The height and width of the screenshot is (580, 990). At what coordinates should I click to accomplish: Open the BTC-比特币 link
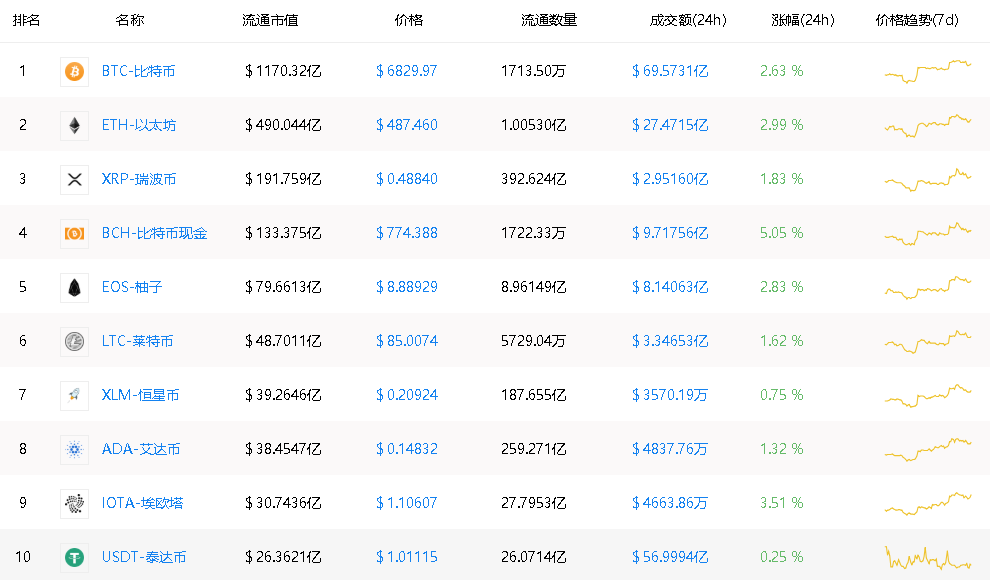pyautogui.click(x=138, y=71)
